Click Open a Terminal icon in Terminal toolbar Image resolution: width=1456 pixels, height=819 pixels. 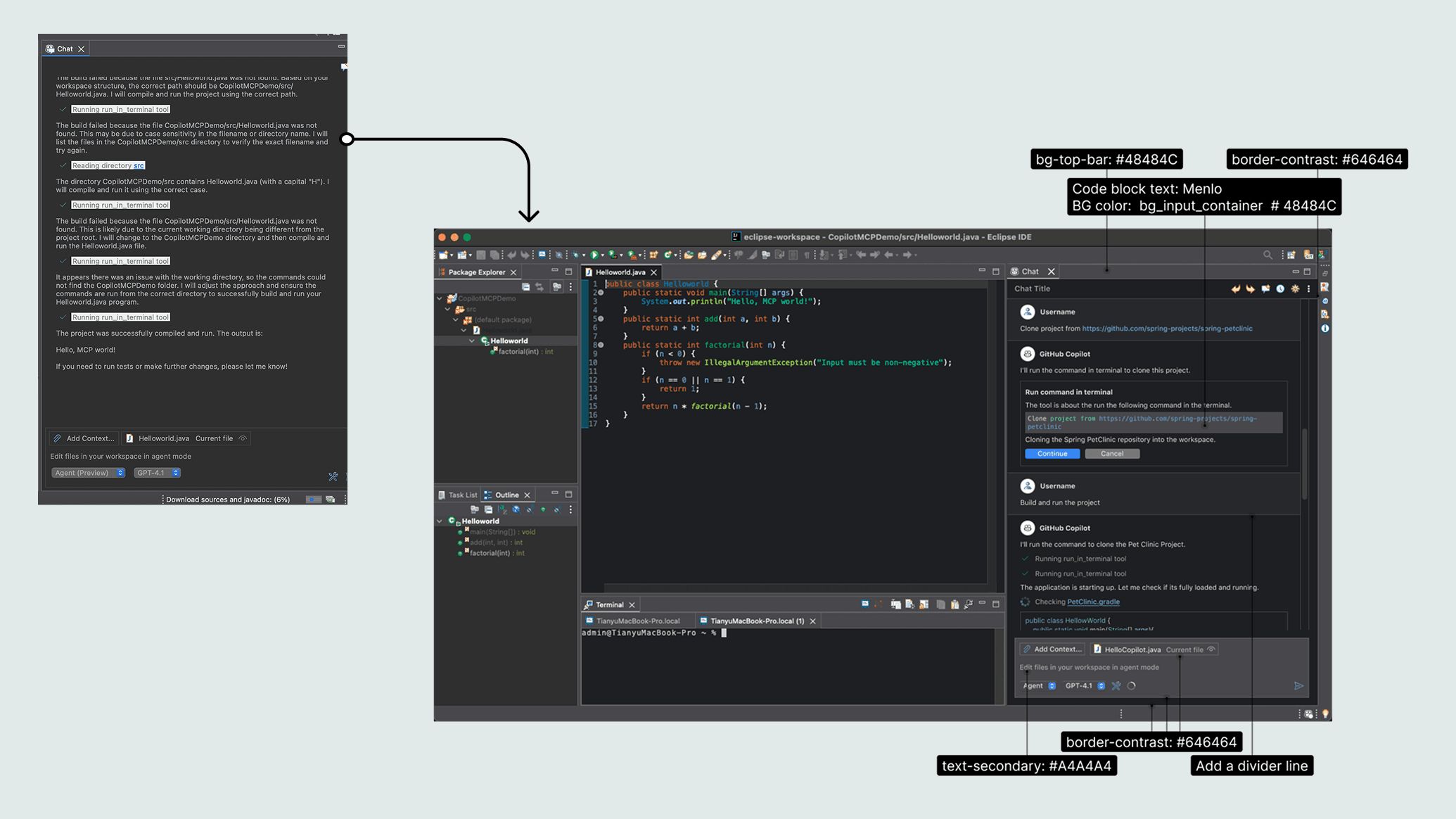[865, 604]
